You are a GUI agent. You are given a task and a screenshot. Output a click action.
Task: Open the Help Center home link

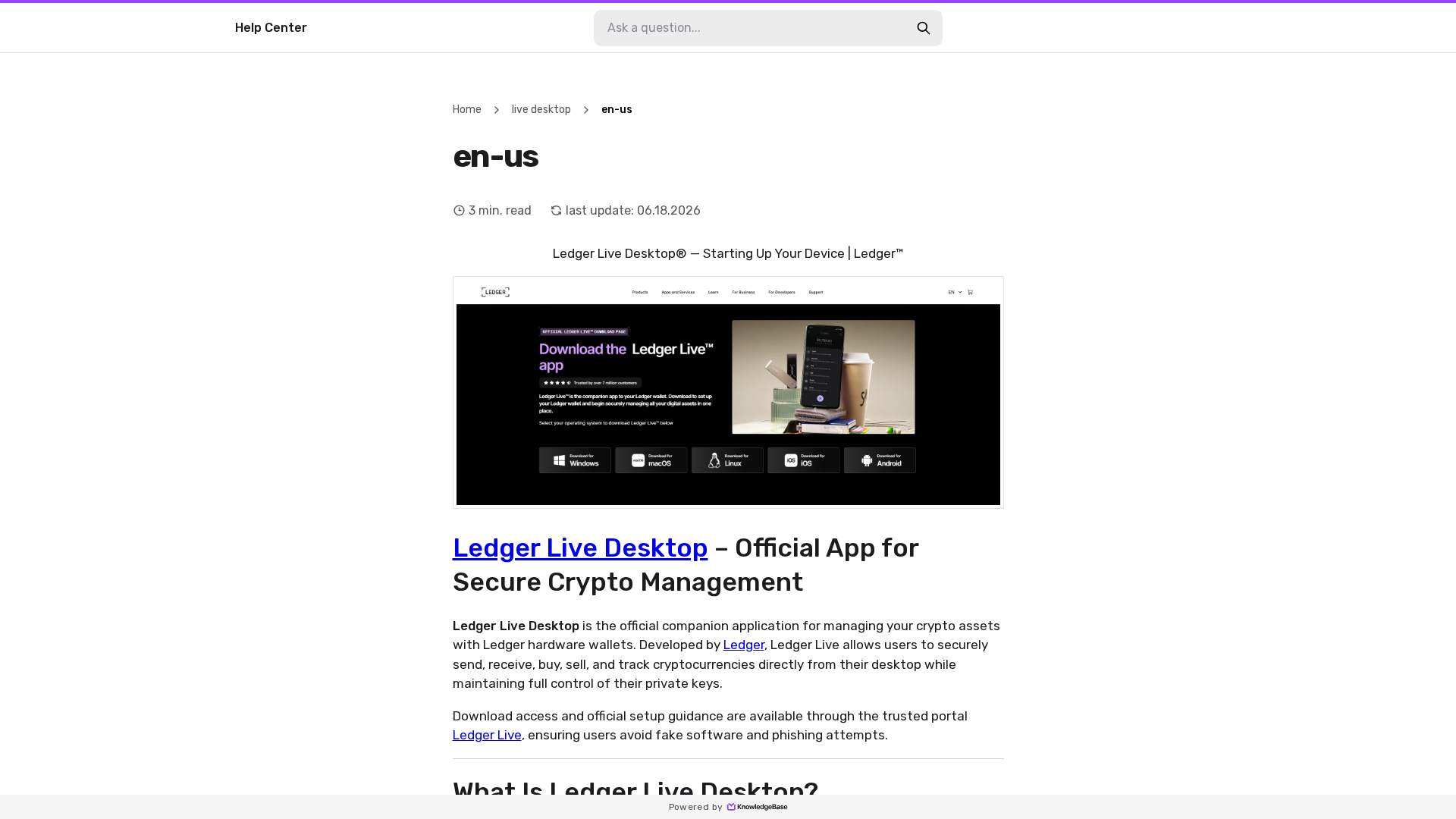271,28
